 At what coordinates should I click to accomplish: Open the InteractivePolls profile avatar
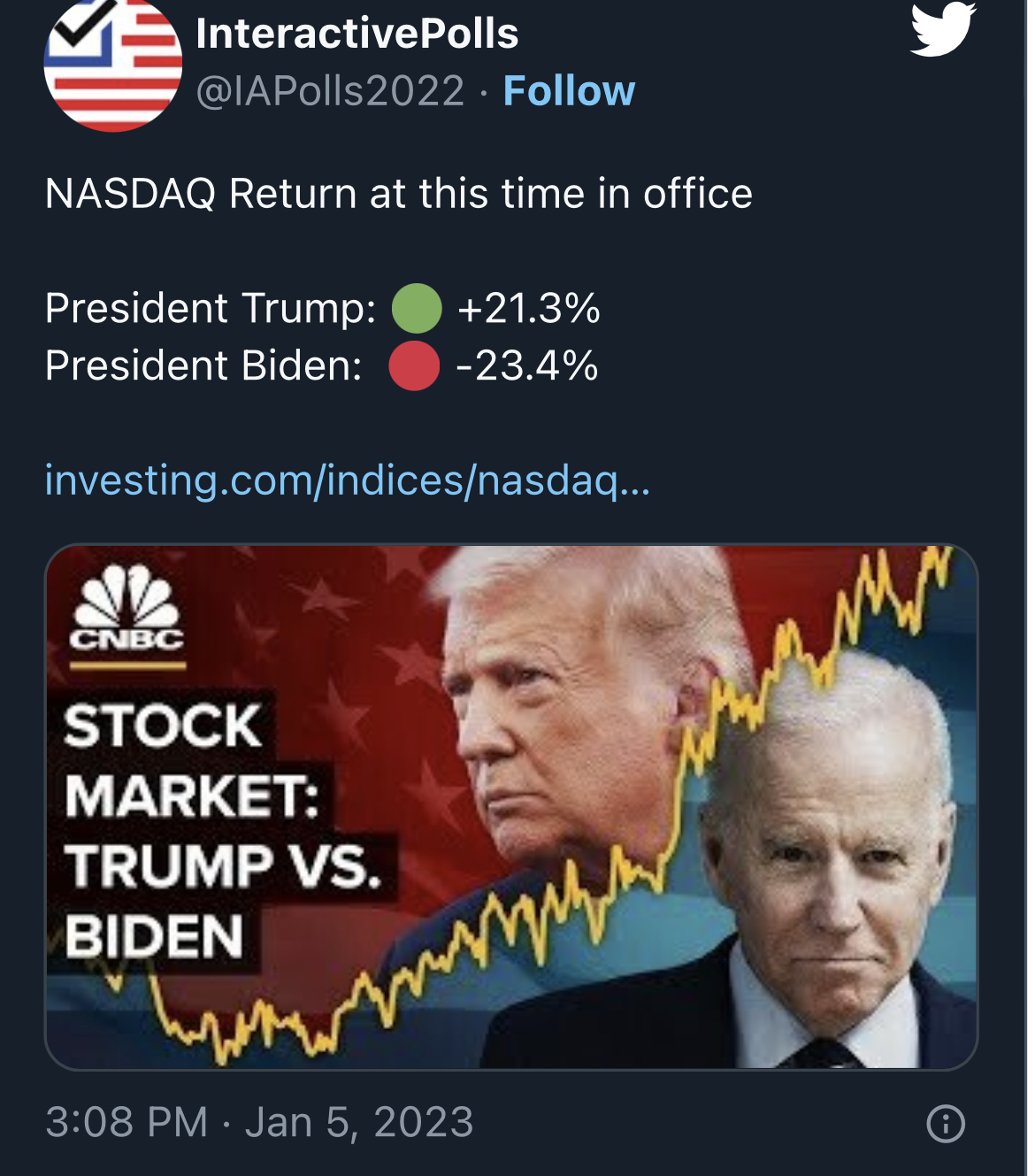point(112,64)
